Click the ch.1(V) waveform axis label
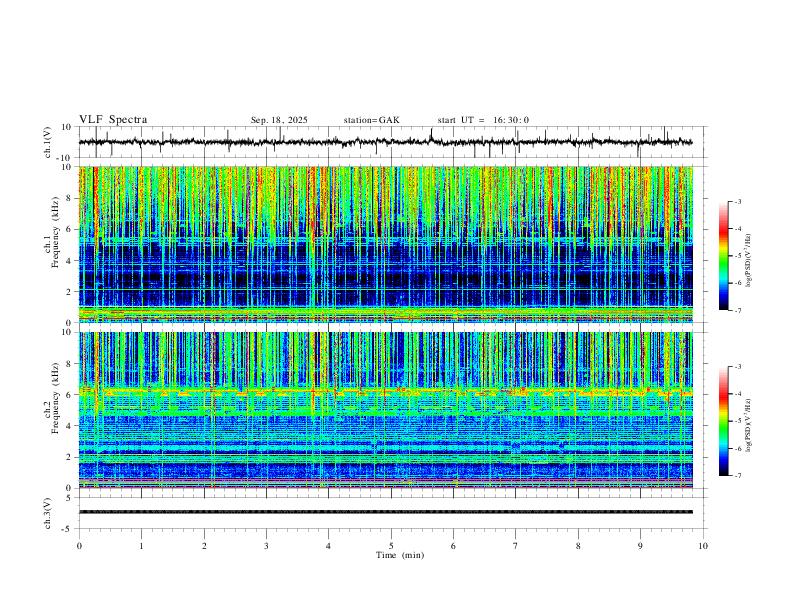This screenshot has width=792, height=612. (48, 142)
